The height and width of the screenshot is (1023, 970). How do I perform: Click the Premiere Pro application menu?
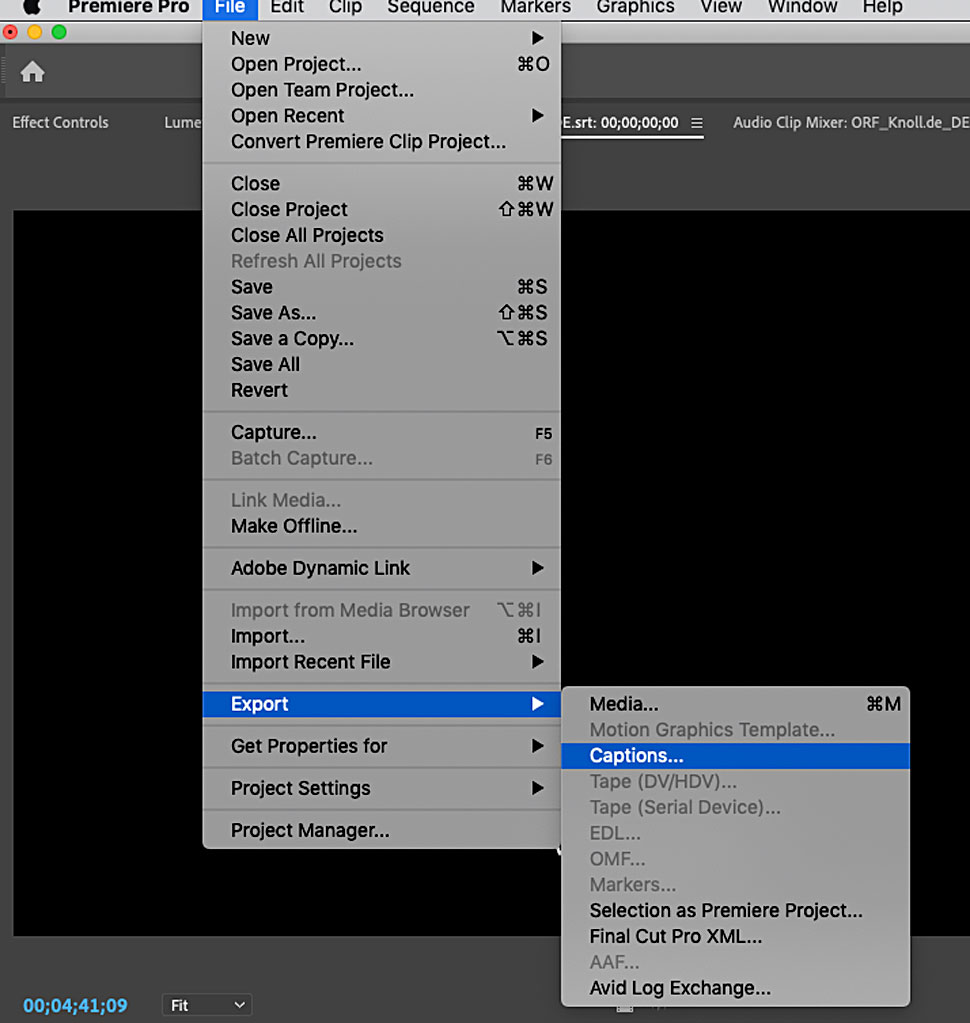129,7
